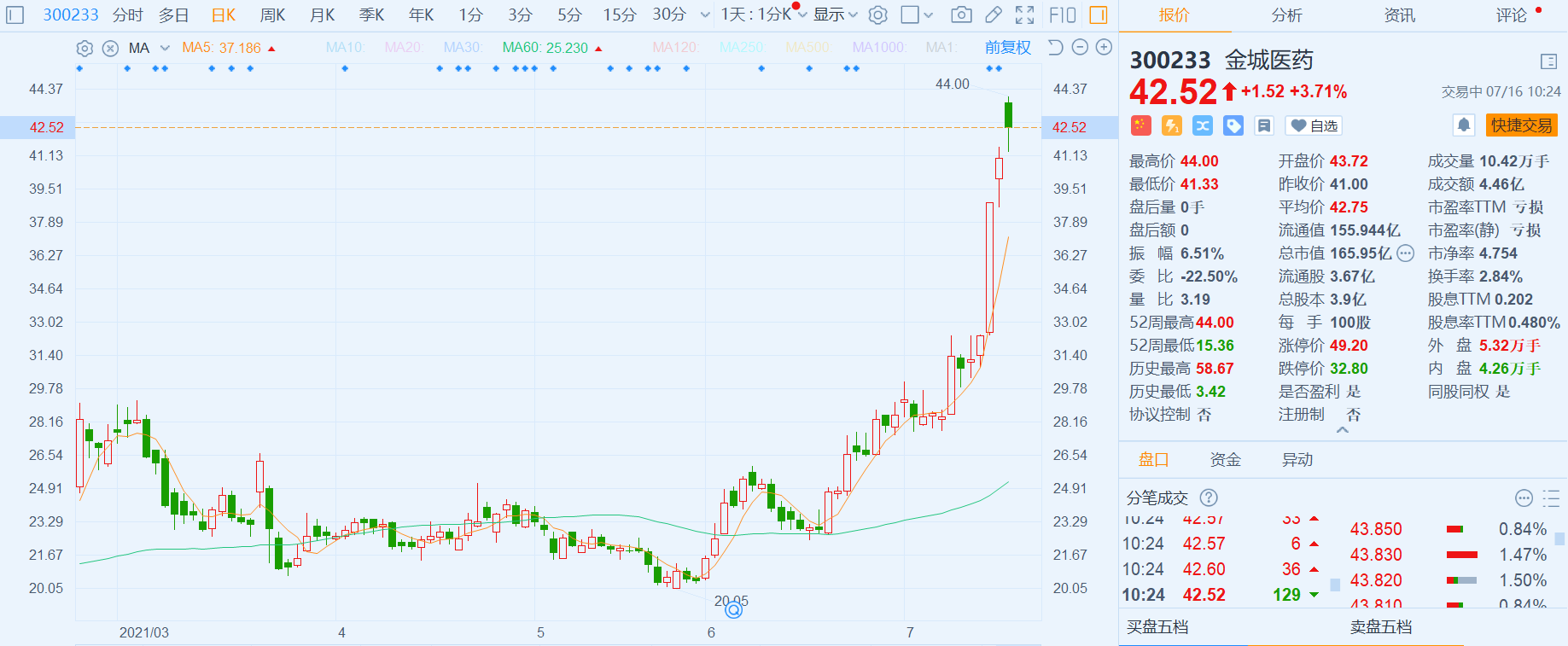Toggle right side panel orange icon
This screenshot has width=1568, height=646.
(x=1099, y=15)
